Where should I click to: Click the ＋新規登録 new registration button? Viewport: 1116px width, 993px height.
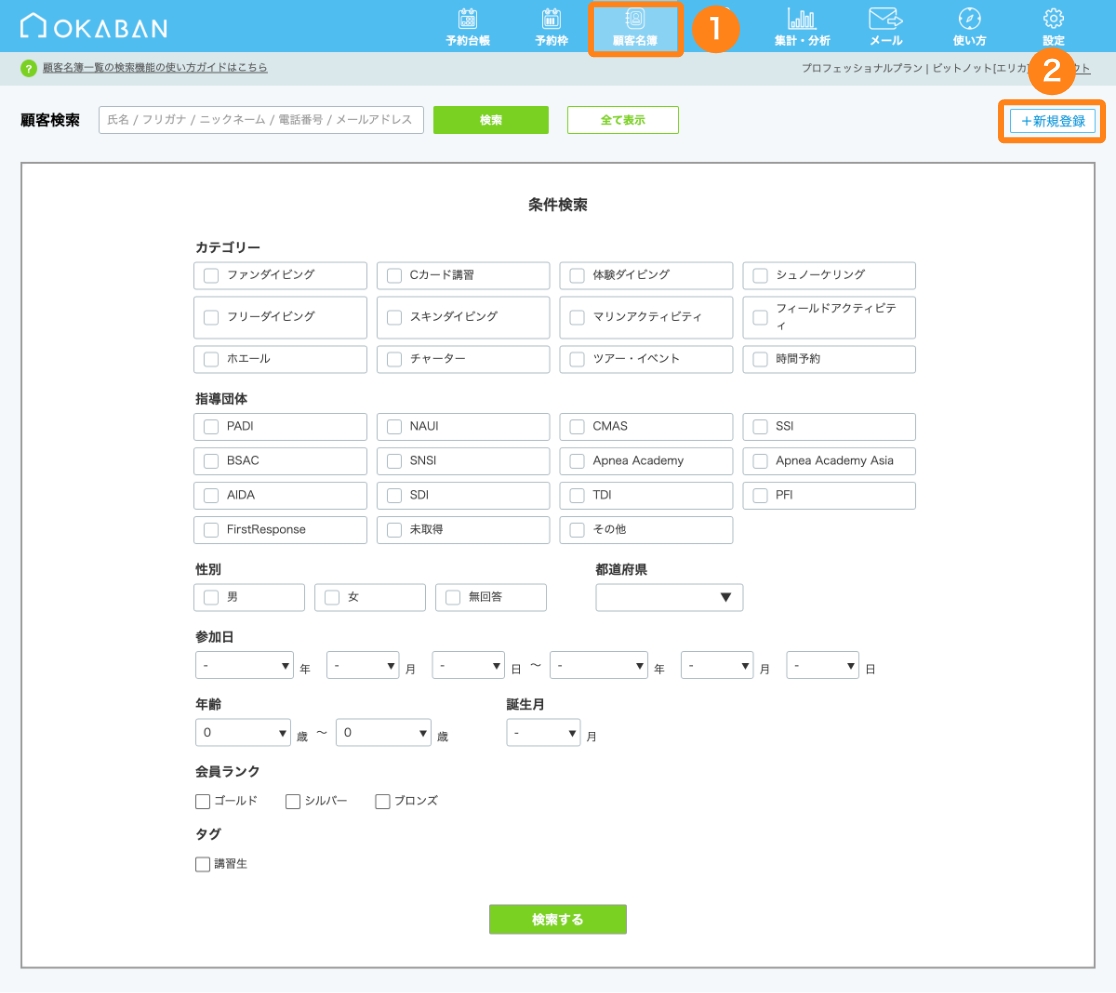[x=1053, y=121]
